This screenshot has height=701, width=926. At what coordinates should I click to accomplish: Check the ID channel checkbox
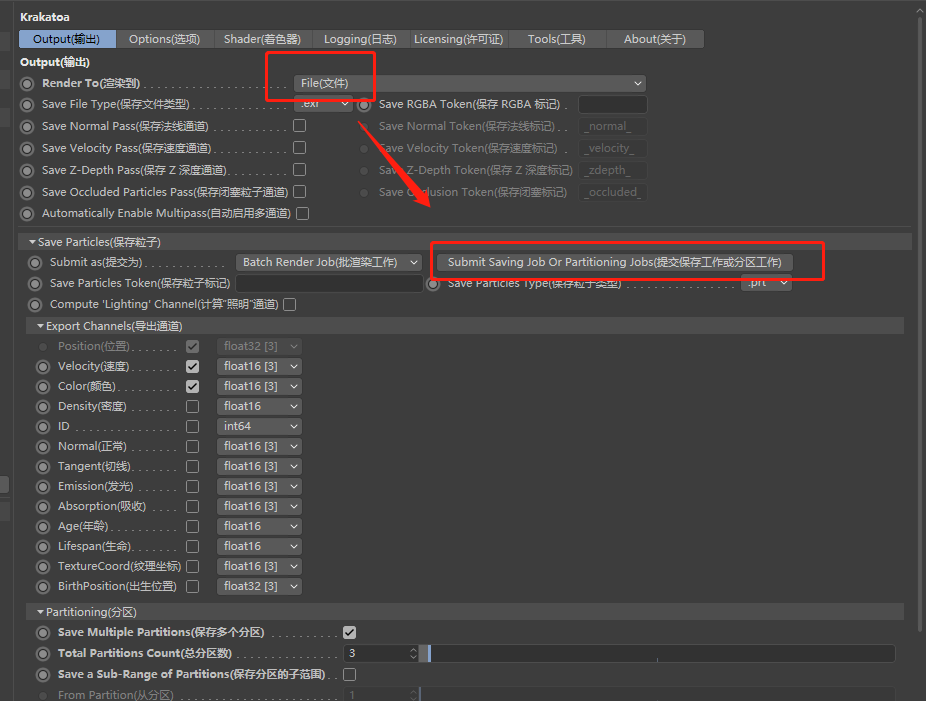pyautogui.click(x=193, y=426)
